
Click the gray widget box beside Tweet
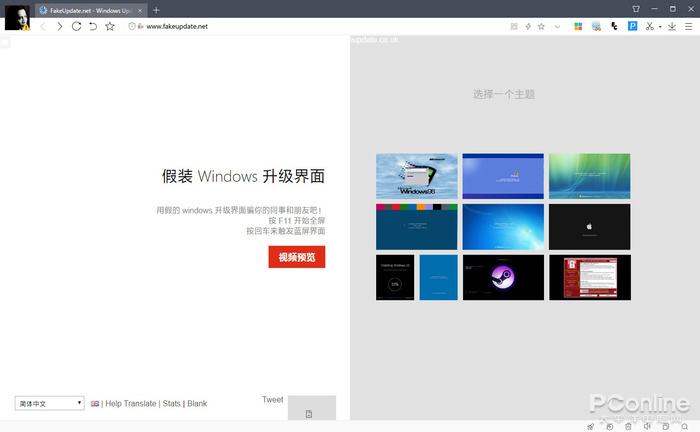click(x=312, y=407)
